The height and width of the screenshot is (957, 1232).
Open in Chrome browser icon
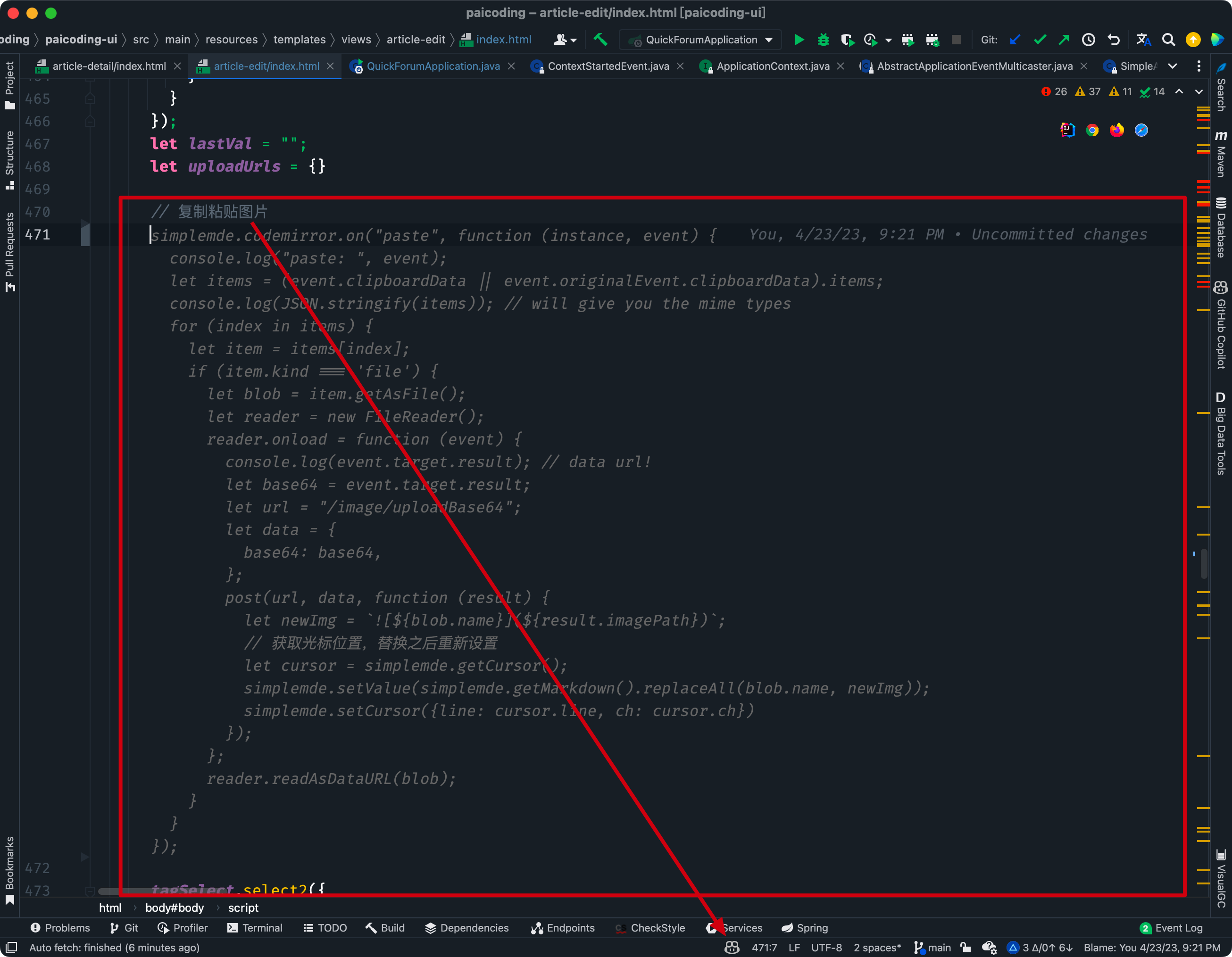tap(1092, 130)
